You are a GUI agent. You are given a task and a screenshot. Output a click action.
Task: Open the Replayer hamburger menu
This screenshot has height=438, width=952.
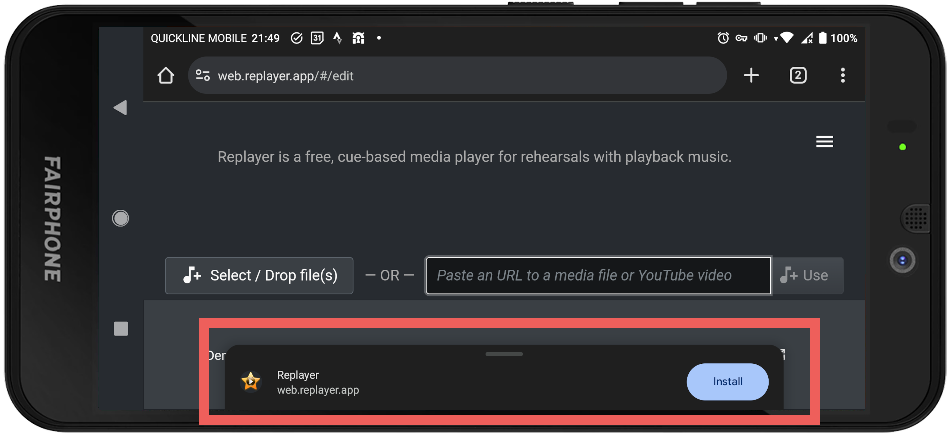click(824, 142)
